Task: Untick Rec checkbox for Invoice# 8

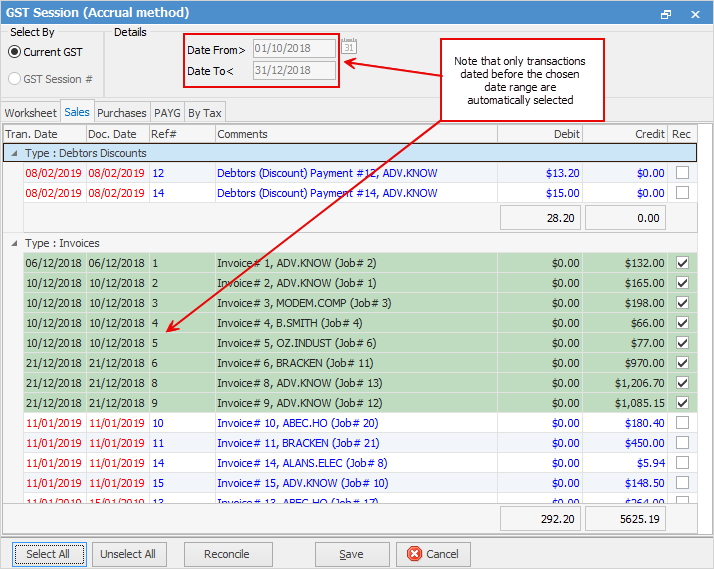Action: click(682, 383)
